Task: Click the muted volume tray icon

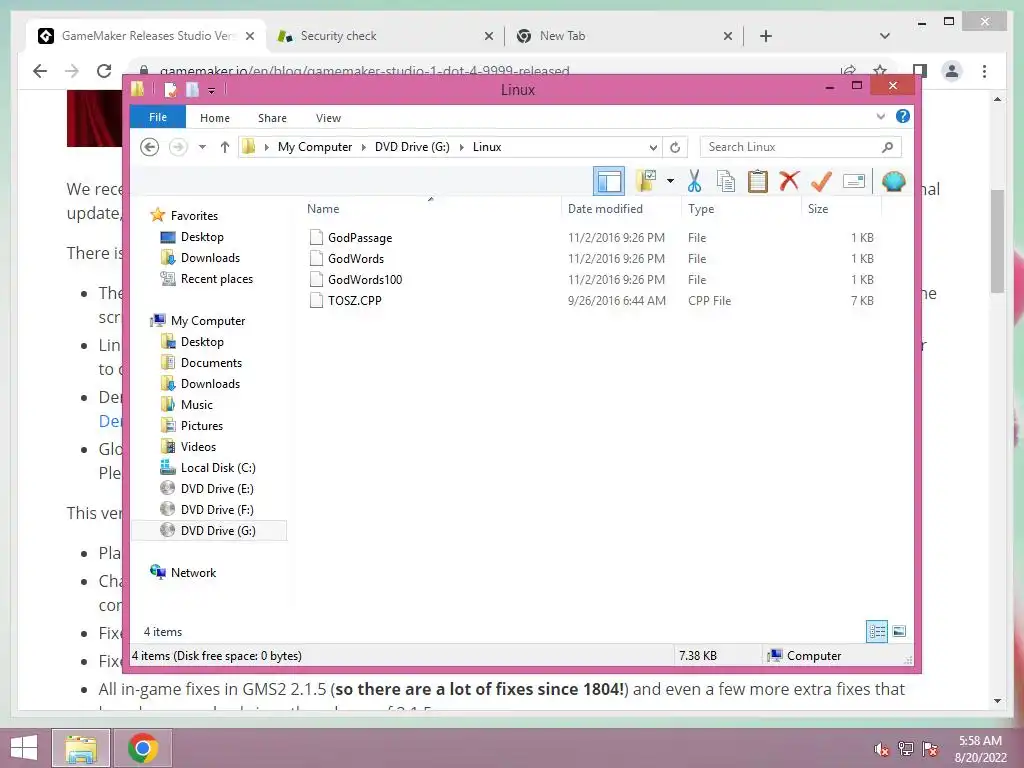Action: pos(881,748)
